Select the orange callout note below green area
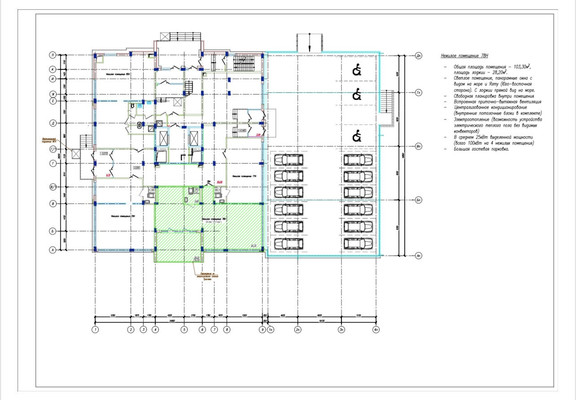576x400 pixels. pyautogui.click(x=209, y=276)
